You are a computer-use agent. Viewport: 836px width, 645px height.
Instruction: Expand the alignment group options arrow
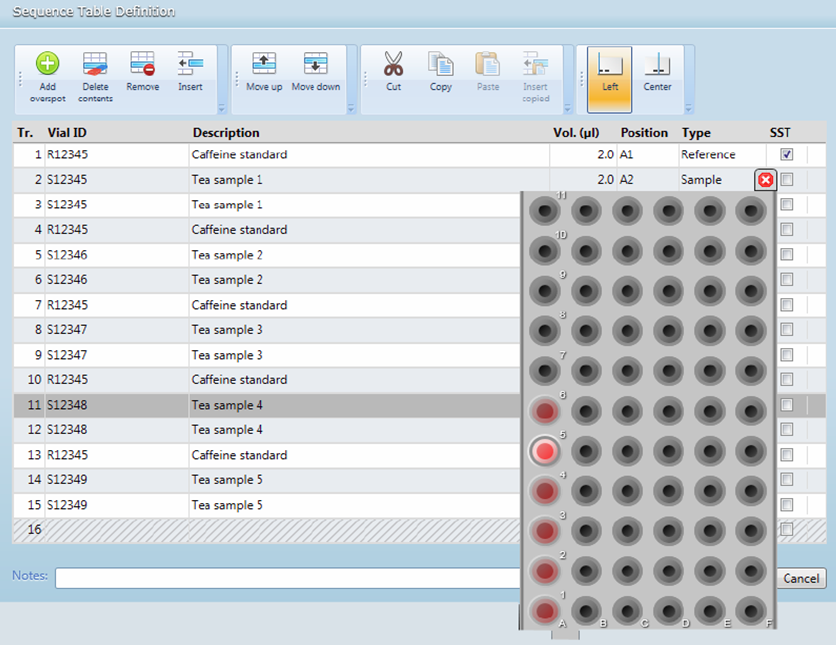pyautogui.click(x=690, y=108)
